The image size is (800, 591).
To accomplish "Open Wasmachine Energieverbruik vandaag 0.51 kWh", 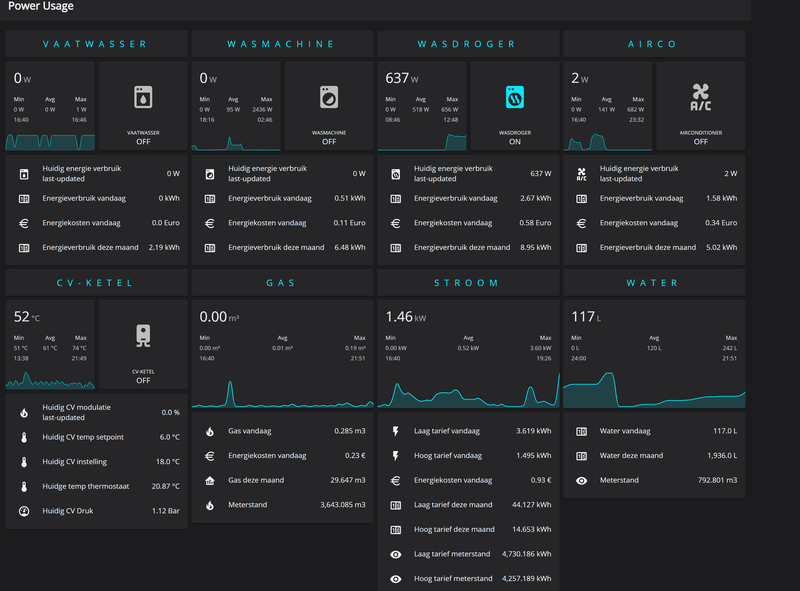I will pos(283,199).
